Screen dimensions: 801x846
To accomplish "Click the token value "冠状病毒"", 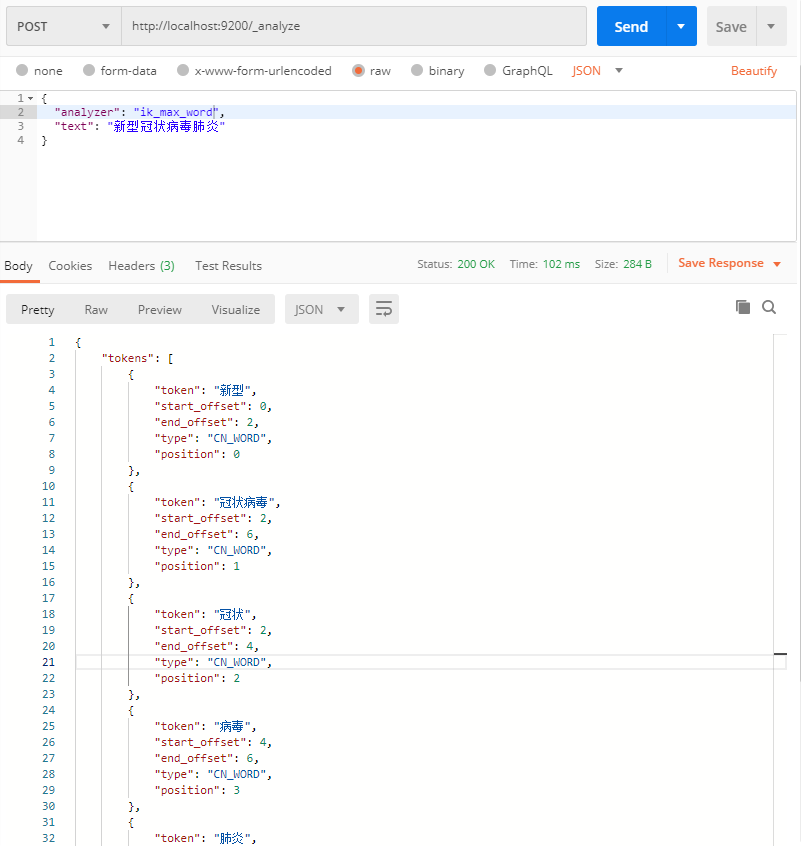I will (x=244, y=502).
